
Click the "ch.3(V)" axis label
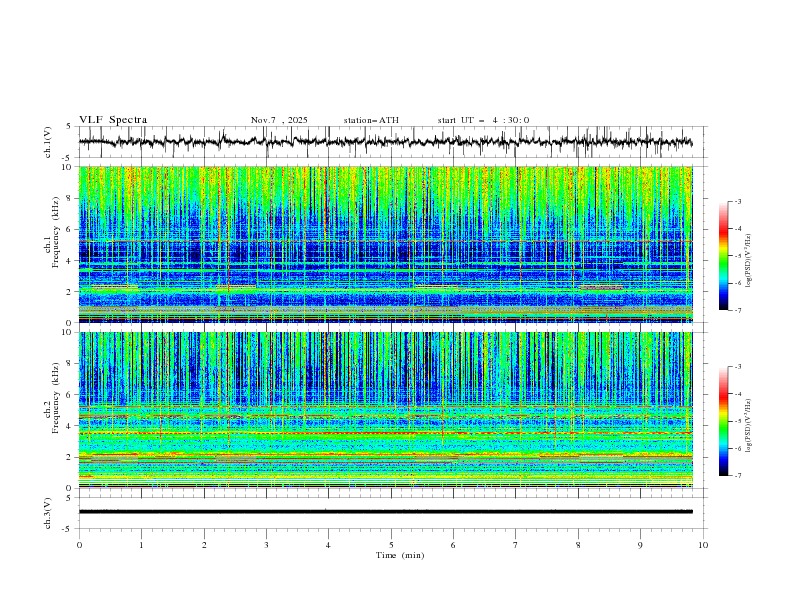tap(48, 513)
